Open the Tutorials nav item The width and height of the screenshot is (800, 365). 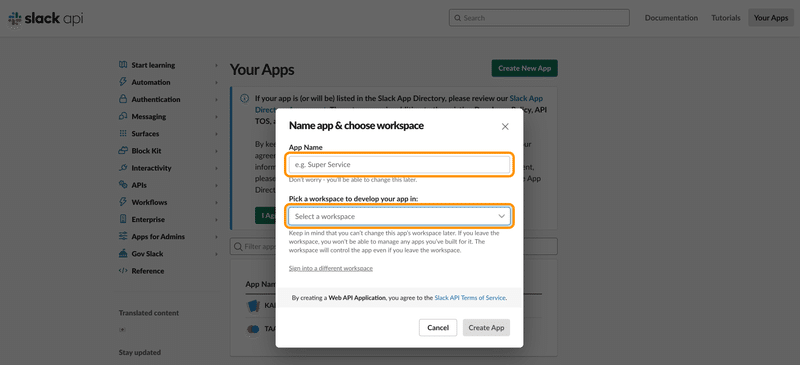click(x=726, y=18)
